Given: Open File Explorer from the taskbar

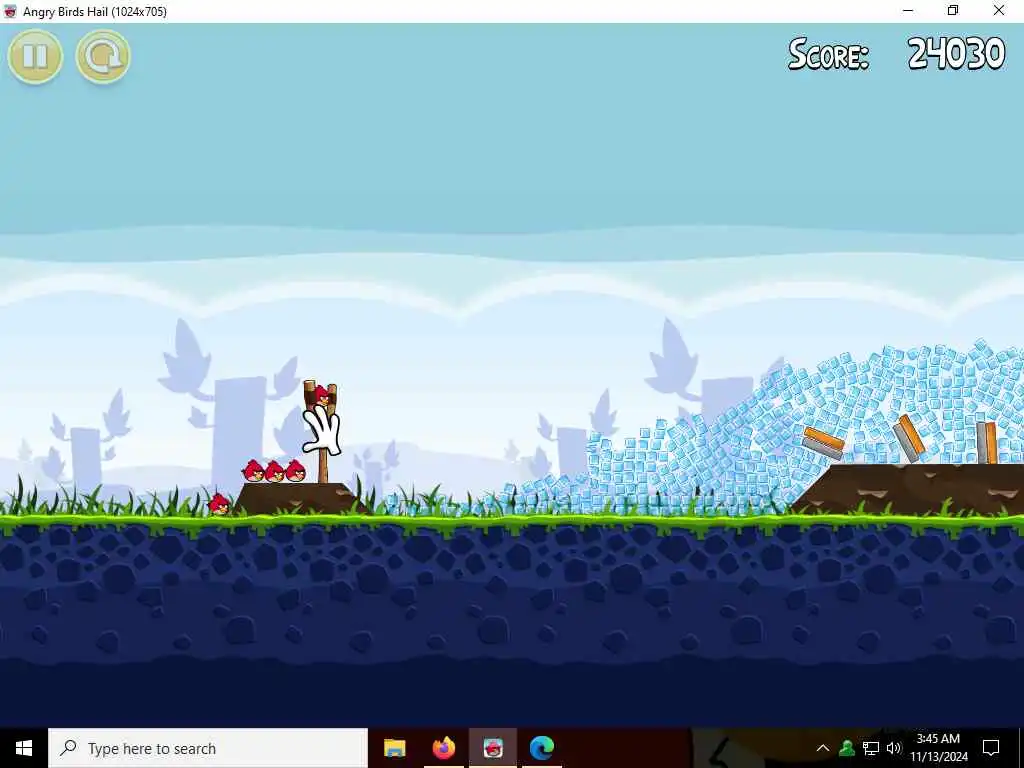Looking at the screenshot, I should point(394,748).
